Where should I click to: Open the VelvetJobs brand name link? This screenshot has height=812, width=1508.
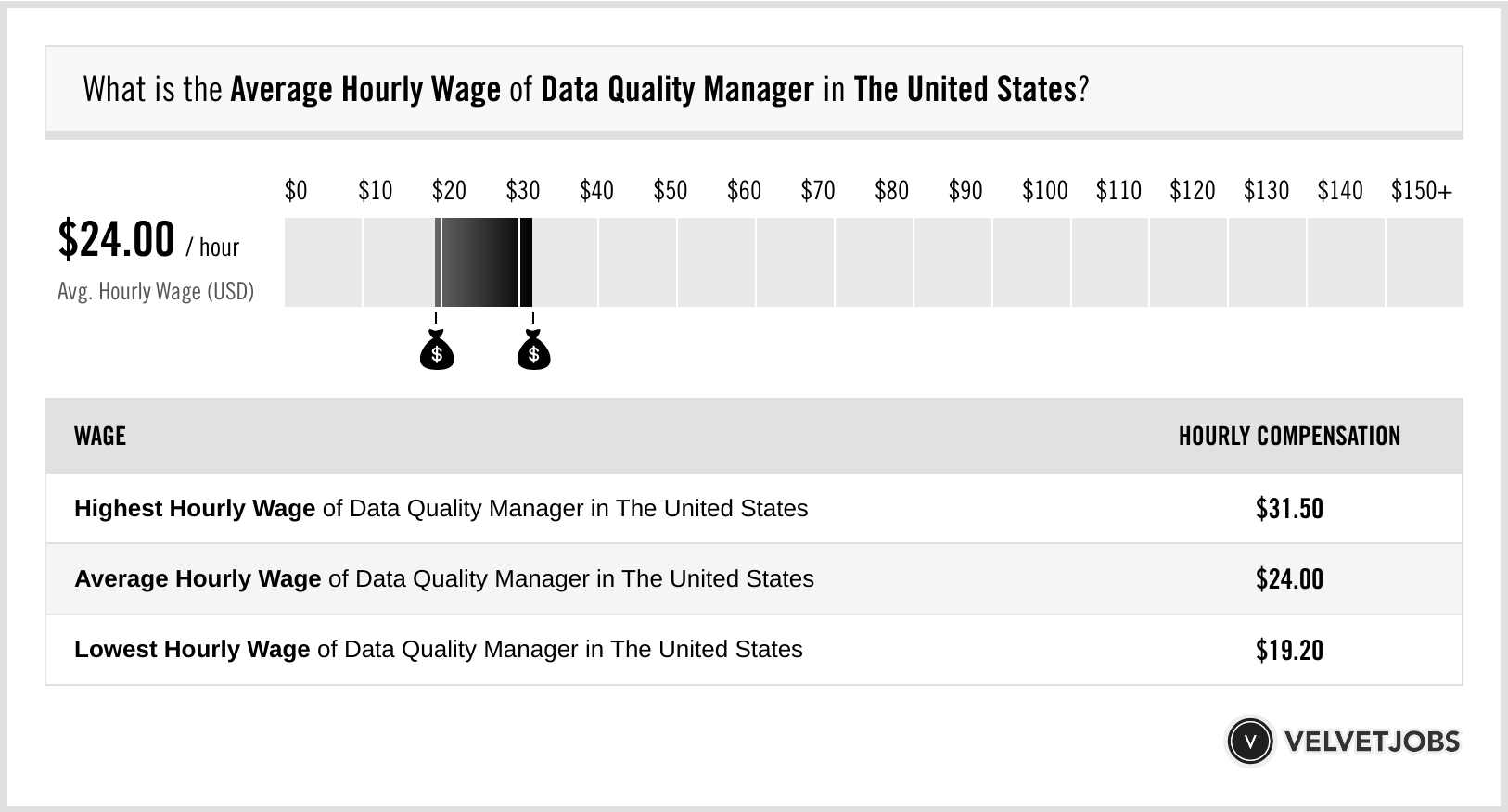(x=1372, y=742)
